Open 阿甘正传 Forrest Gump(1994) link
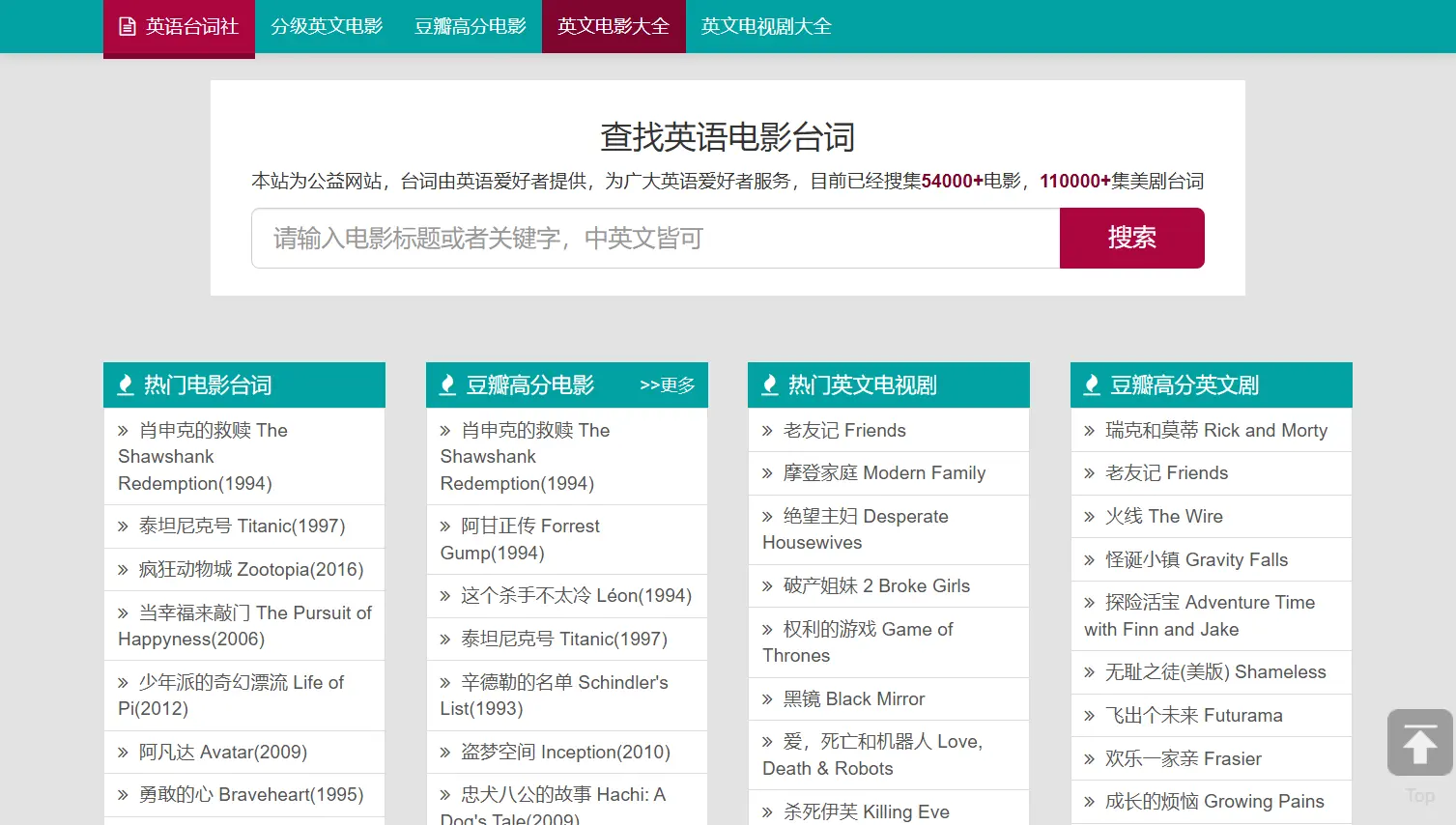Viewport: 1456px width, 825px height. 520,539
